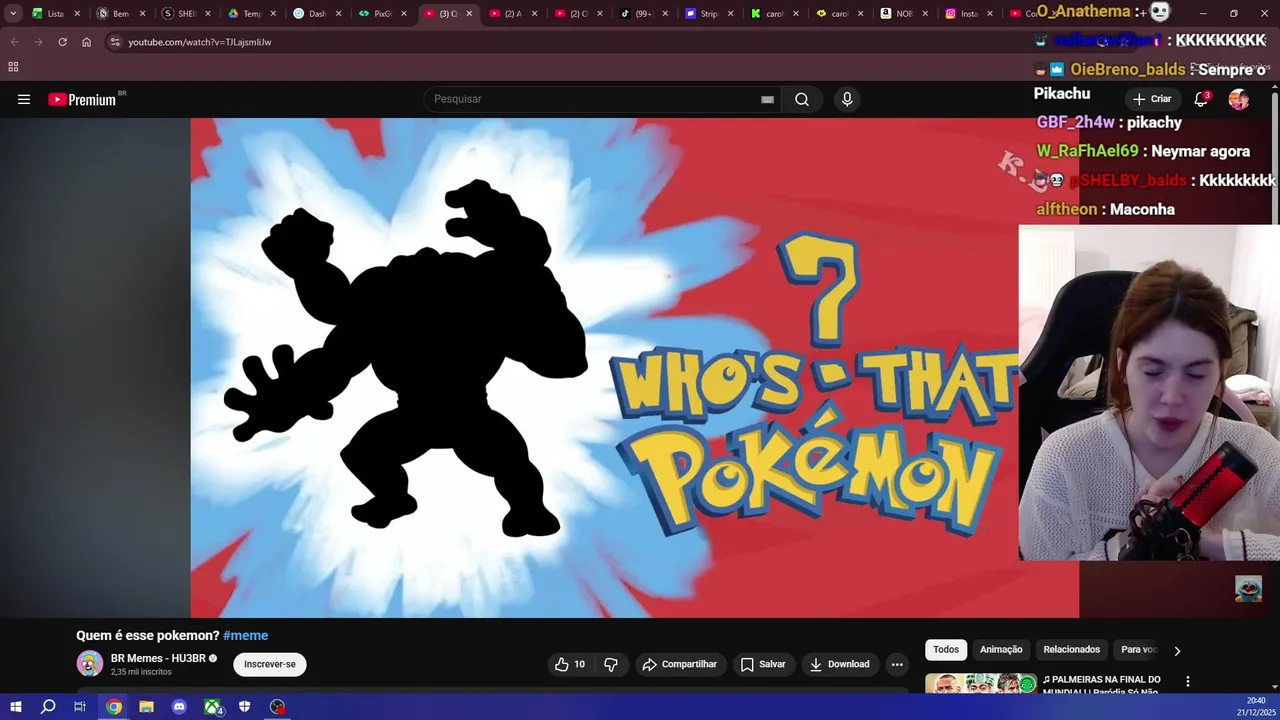
Task: Open the #meme hashtag link
Action: point(246,636)
